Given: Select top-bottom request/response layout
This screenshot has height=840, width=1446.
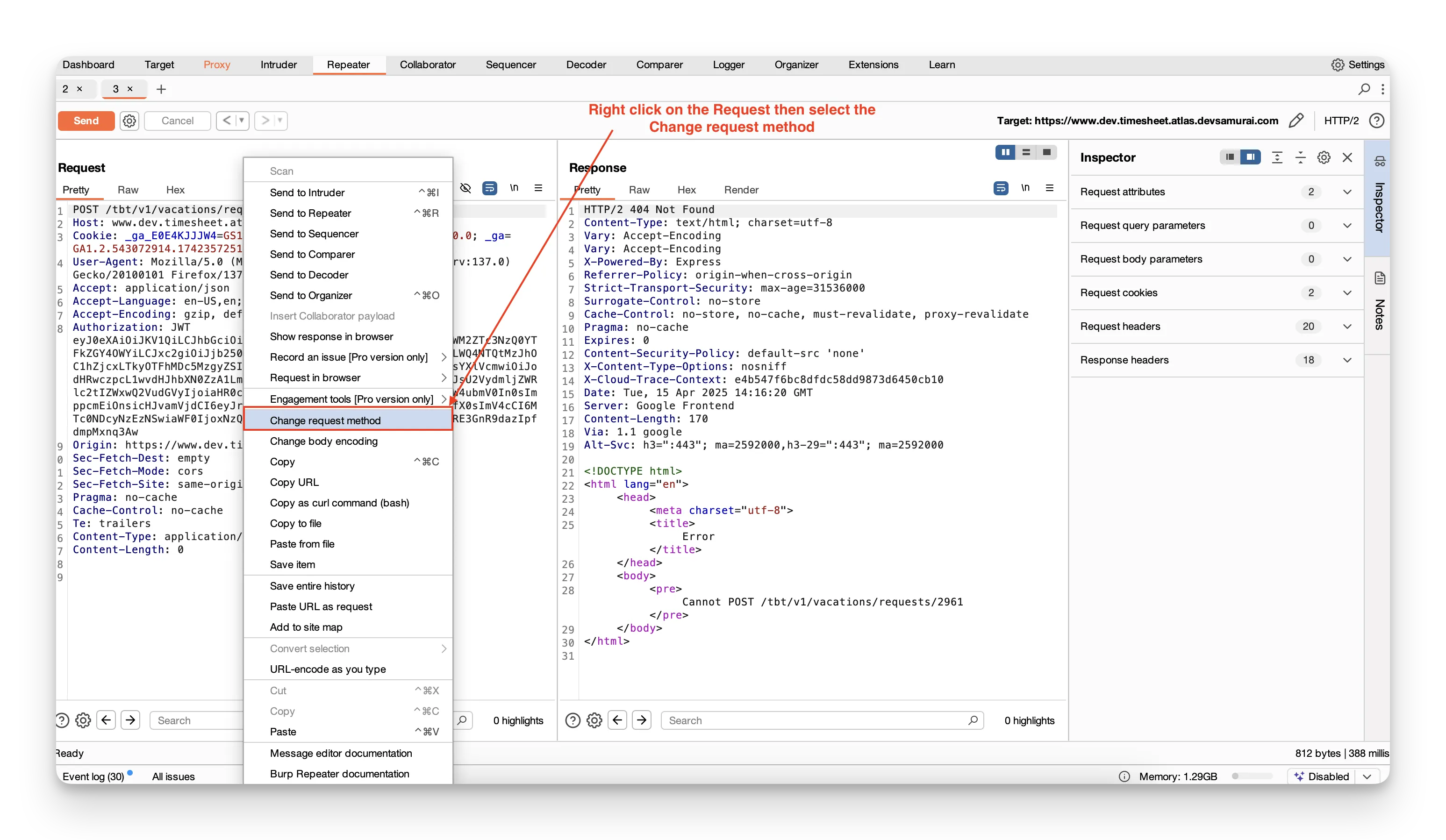Looking at the screenshot, I should pyautogui.click(x=1026, y=152).
